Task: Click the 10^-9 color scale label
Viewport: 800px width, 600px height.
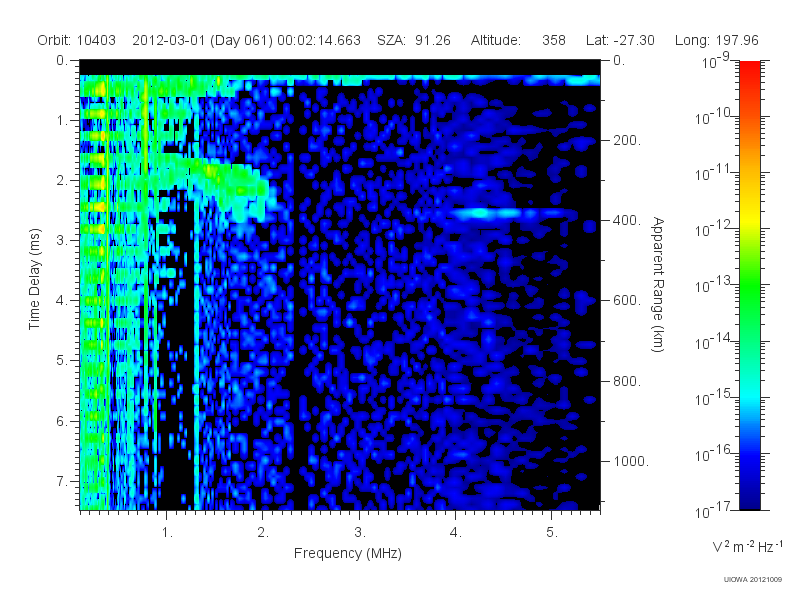Action: [x=716, y=61]
